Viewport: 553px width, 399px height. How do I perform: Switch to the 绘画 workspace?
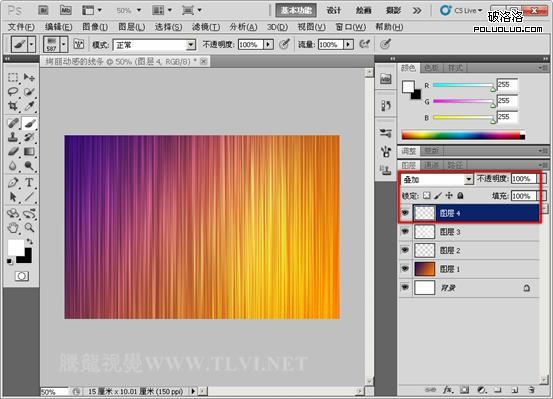[363, 11]
